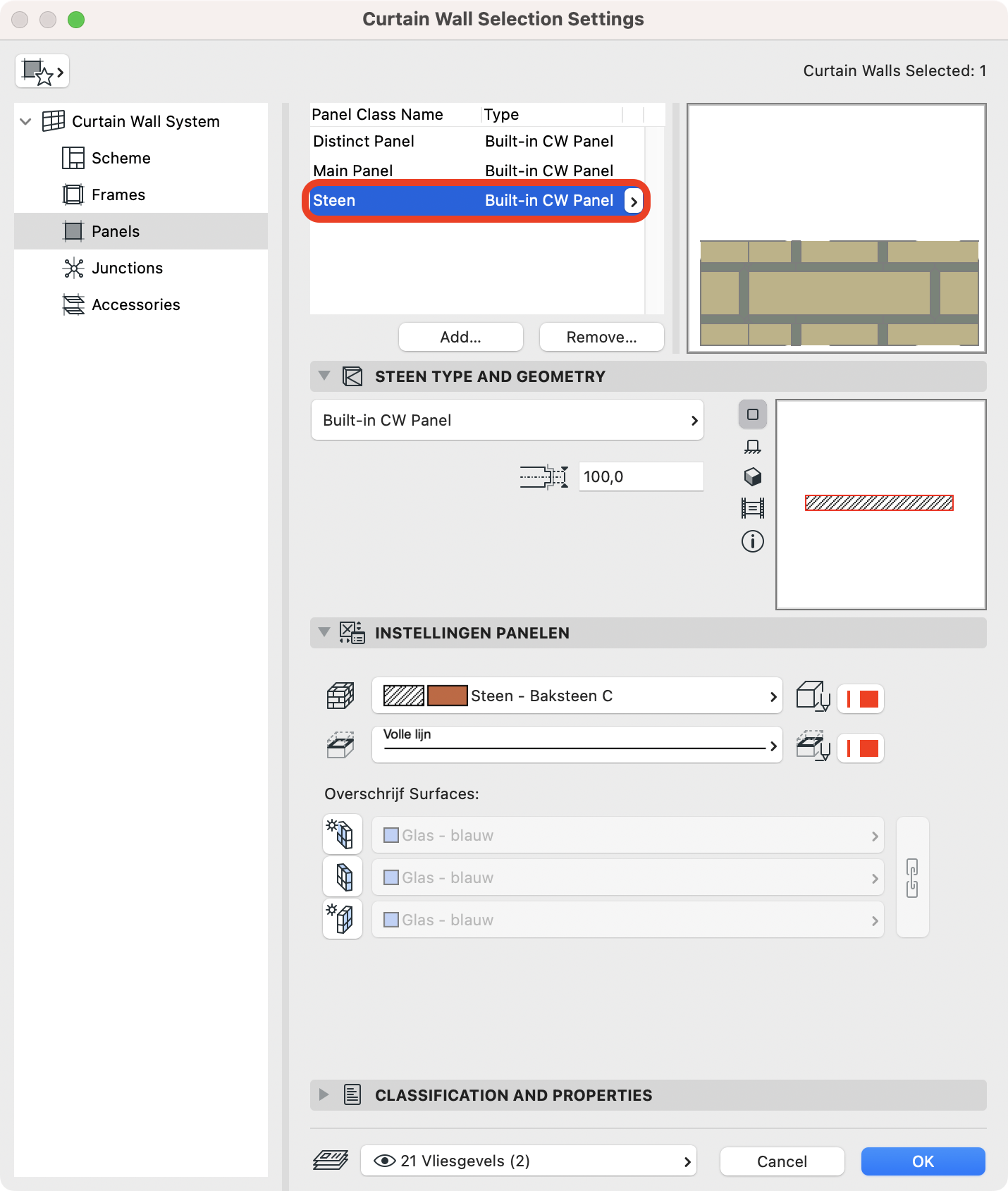Click the green zoom window button
The height and width of the screenshot is (1191, 1008).
pyautogui.click(x=76, y=20)
